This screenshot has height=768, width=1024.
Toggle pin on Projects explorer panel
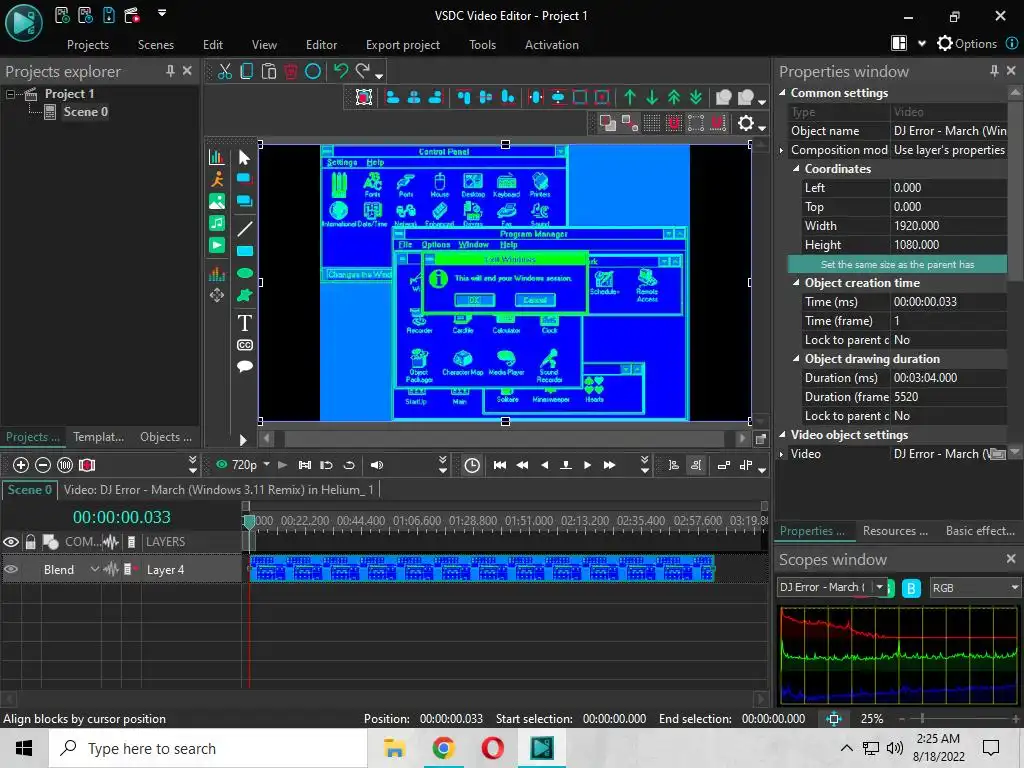click(170, 71)
